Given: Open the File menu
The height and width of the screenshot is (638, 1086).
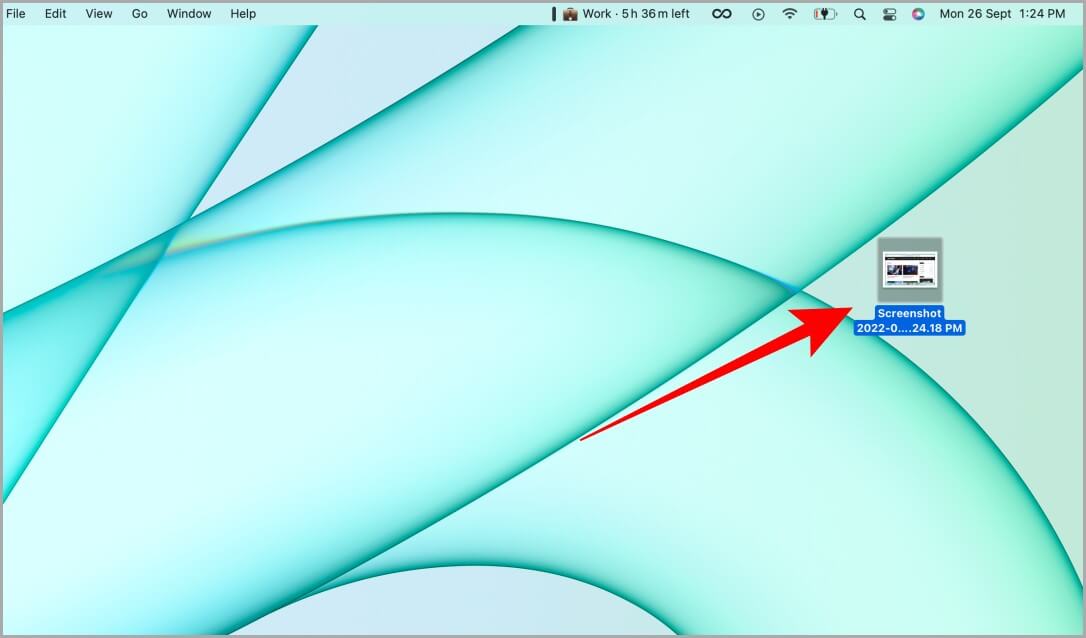Looking at the screenshot, I should point(15,13).
